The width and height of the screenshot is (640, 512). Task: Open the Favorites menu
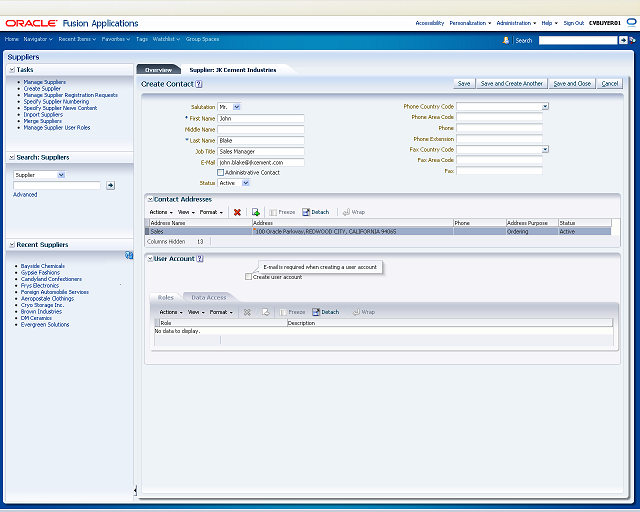click(x=116, y=39)
